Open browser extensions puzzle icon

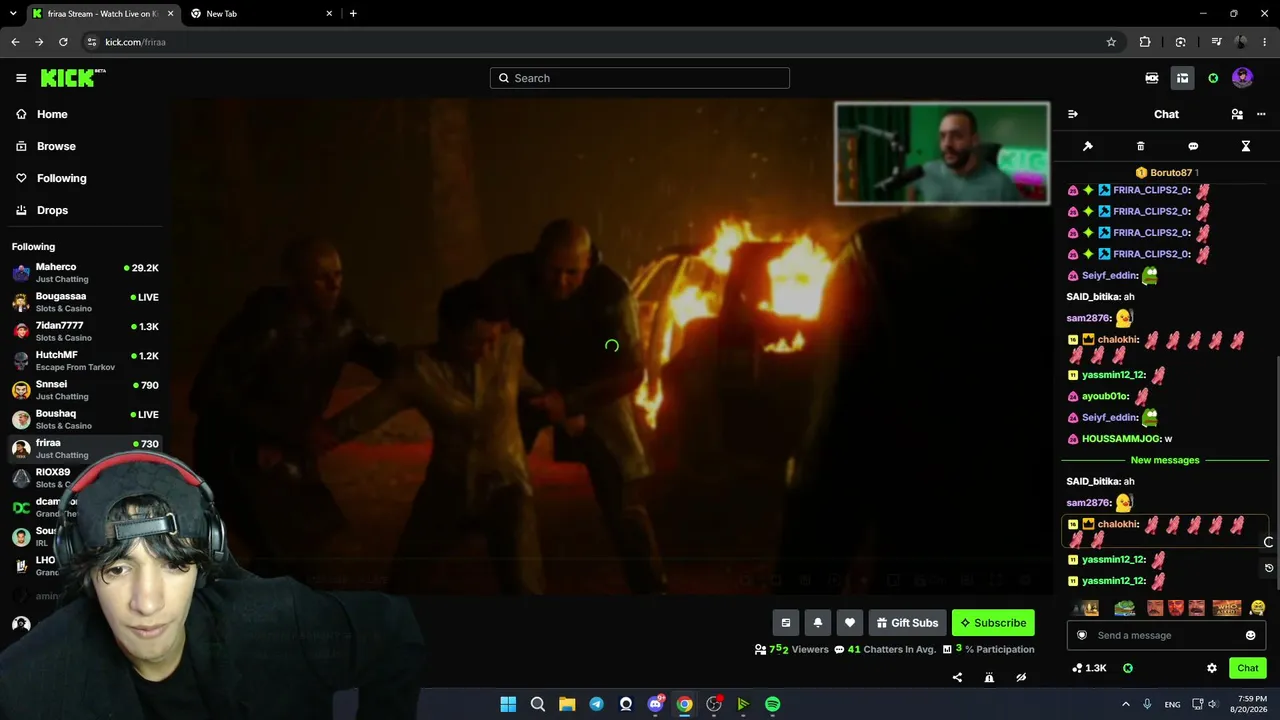(1145, 42)
